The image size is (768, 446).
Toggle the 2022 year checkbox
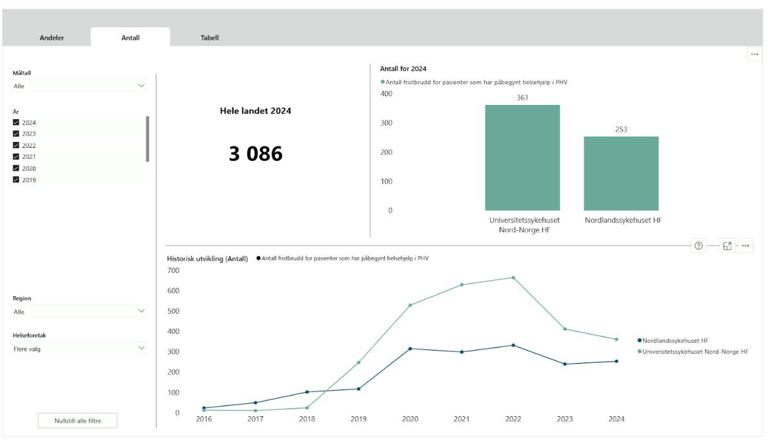coord(16,145)
